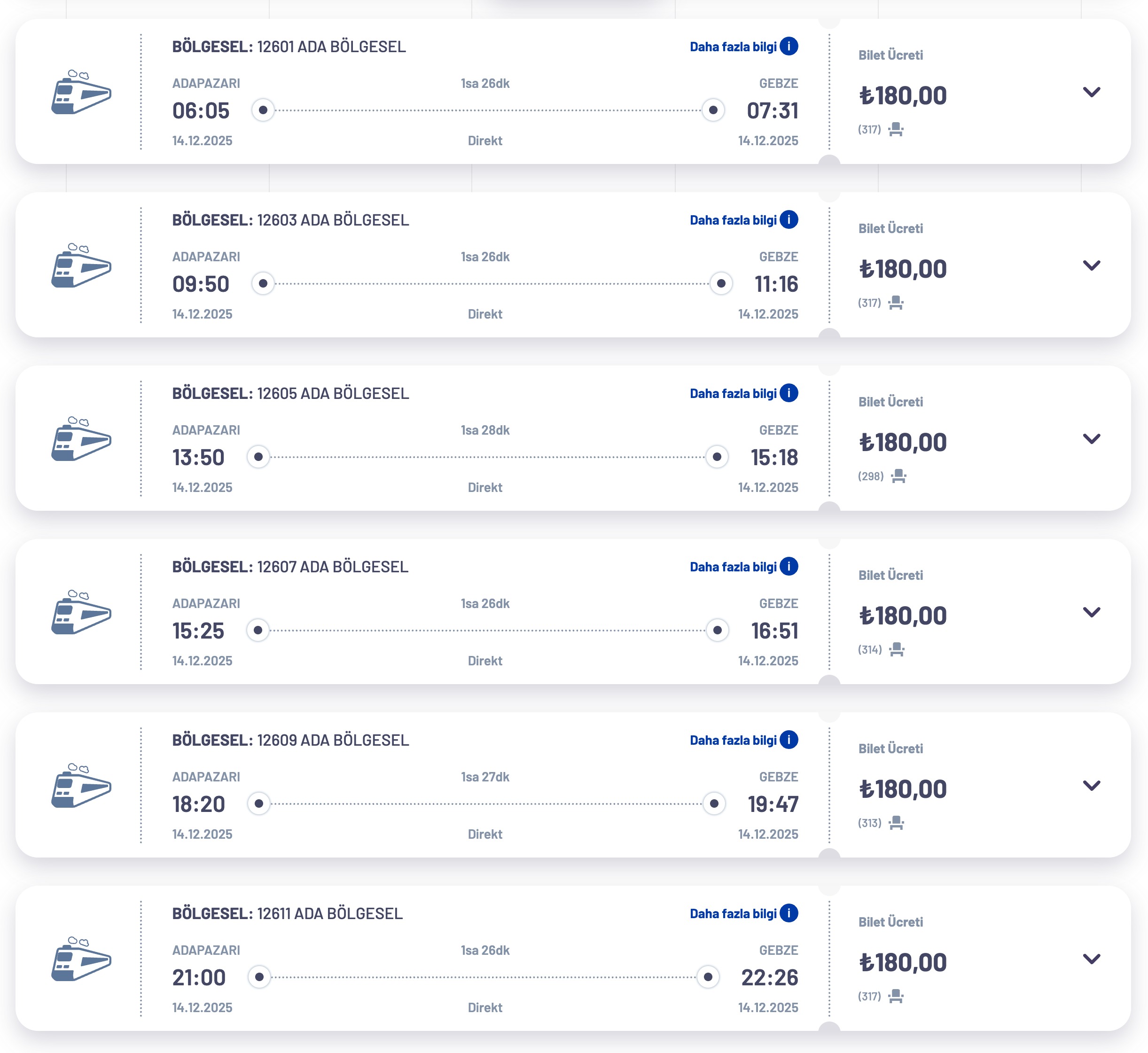Click the train icon of the 06:05 departure
Screen dimensions: 1148x1053
[81, 92]
